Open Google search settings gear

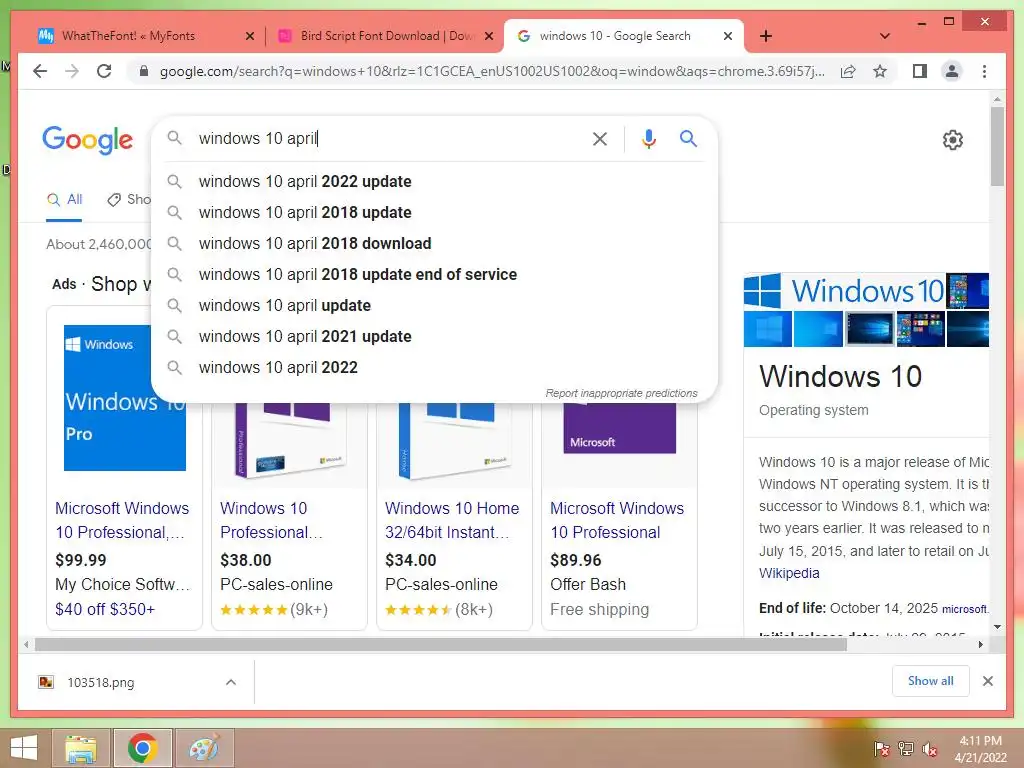coord(953,140)
